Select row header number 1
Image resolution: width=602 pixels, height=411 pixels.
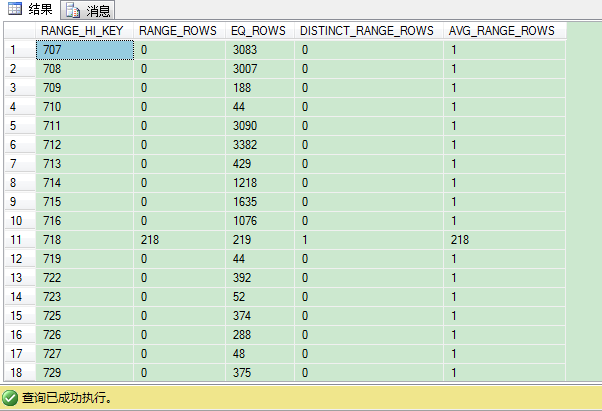click(20, 50)
